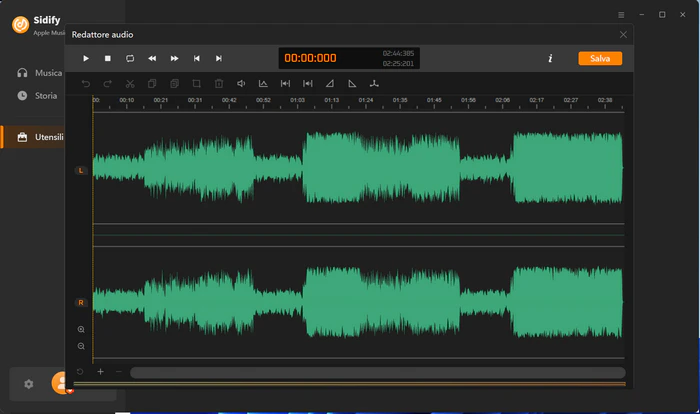The height and width of the screenshot is (414, 700).
Task: Apply fade-in effect
Action: [329, 84]
